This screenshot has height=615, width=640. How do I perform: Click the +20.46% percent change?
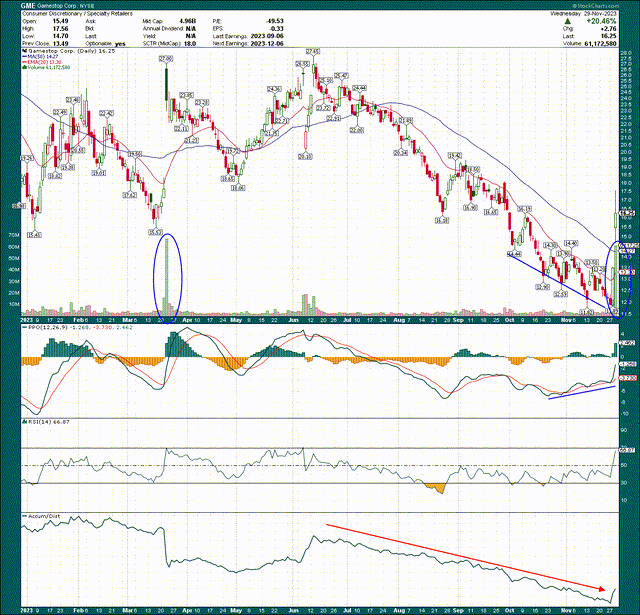click(602, 21)
